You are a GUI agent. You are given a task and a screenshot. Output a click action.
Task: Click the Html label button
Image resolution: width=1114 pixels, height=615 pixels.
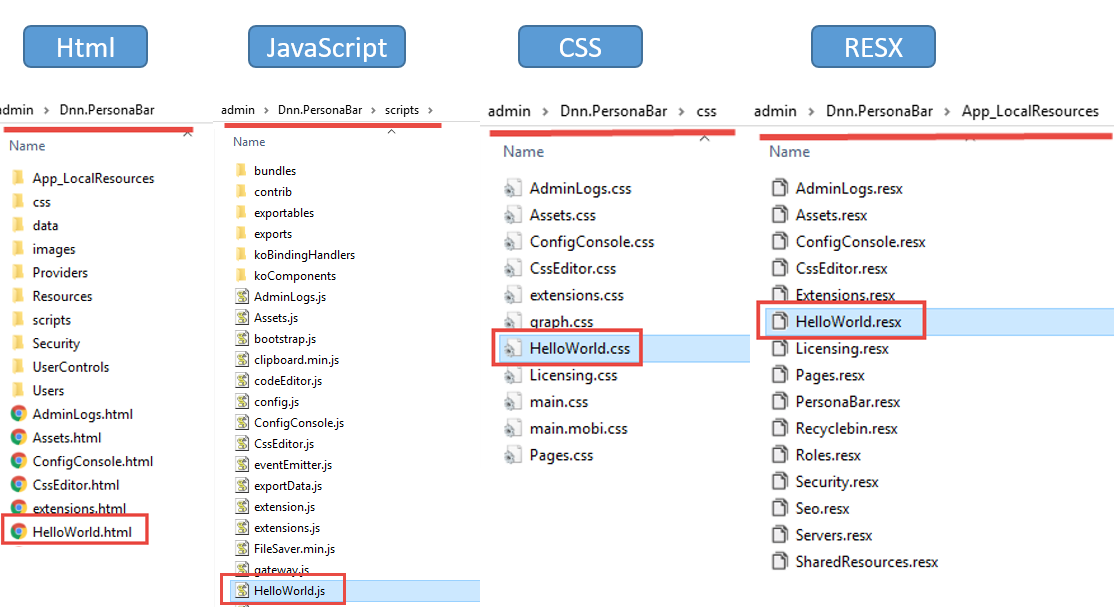tap(85, 47)
